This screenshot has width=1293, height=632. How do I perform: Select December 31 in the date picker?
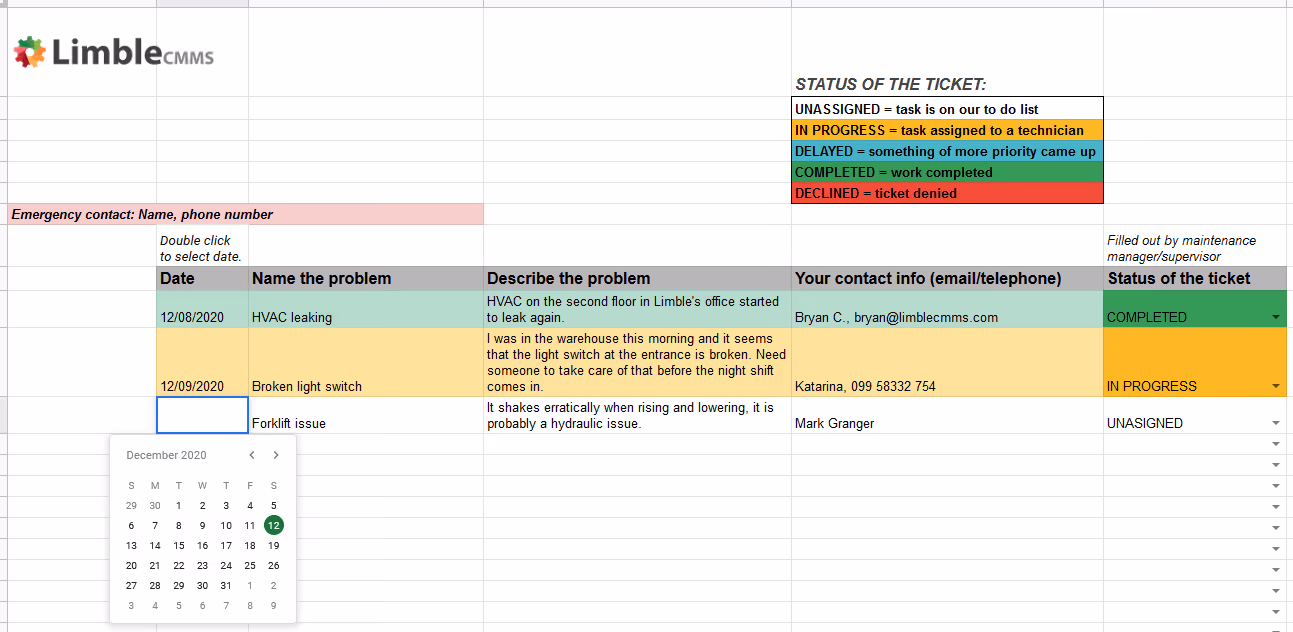[x=226, y=585]
